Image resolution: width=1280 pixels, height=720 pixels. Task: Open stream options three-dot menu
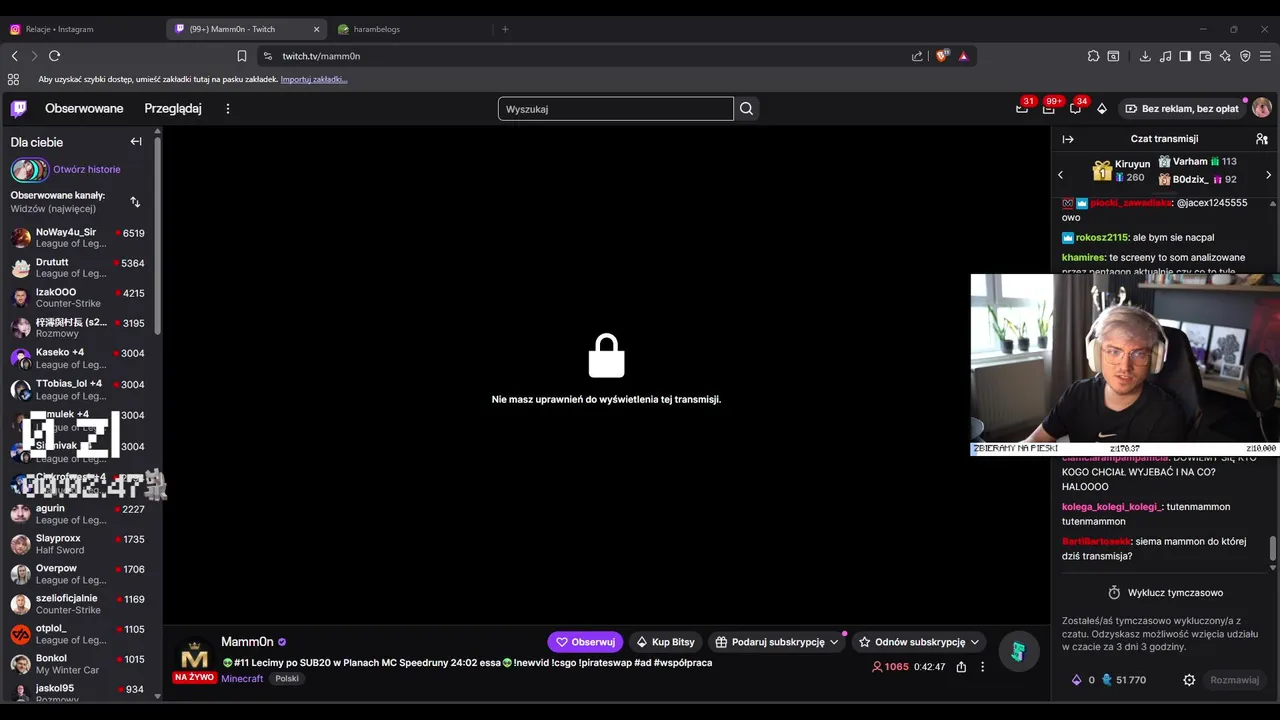pos(982,667)
